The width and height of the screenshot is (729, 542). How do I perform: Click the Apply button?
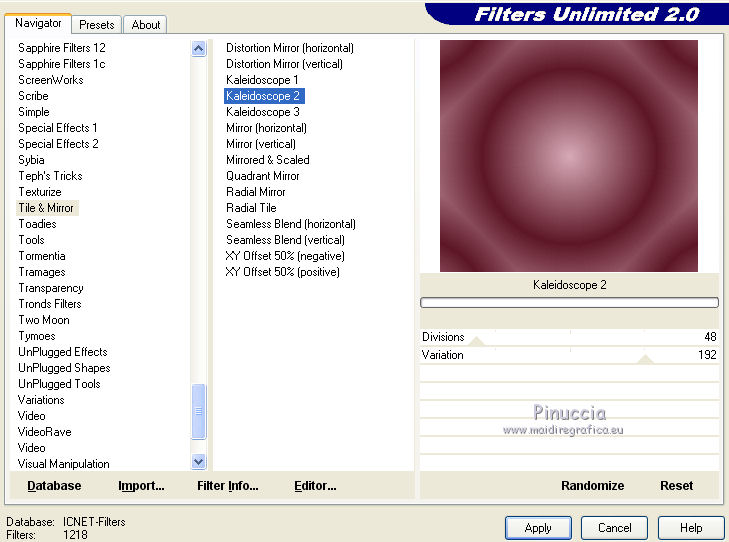click(538, 528)
